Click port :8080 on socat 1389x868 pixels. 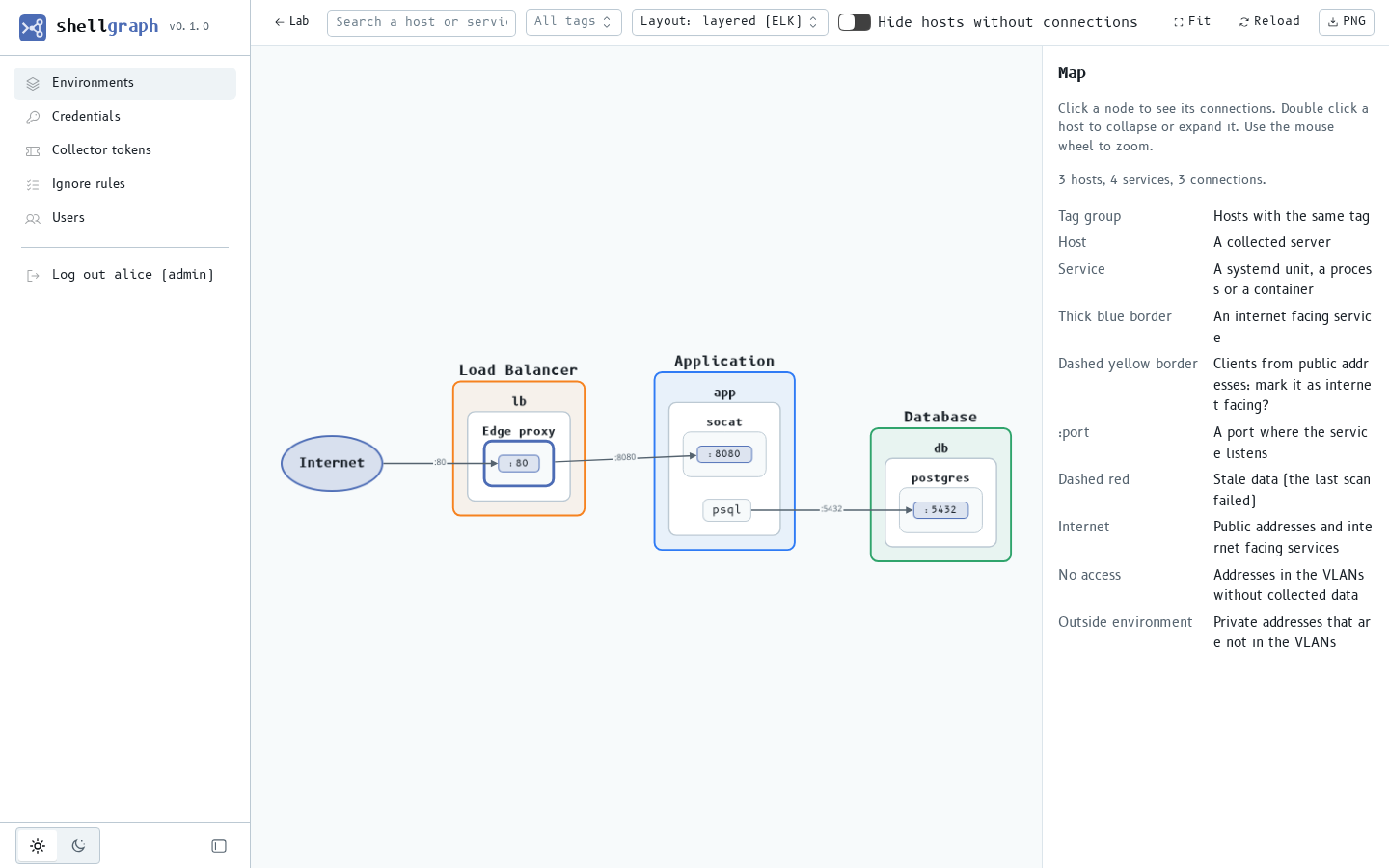[x=724, y=454]
